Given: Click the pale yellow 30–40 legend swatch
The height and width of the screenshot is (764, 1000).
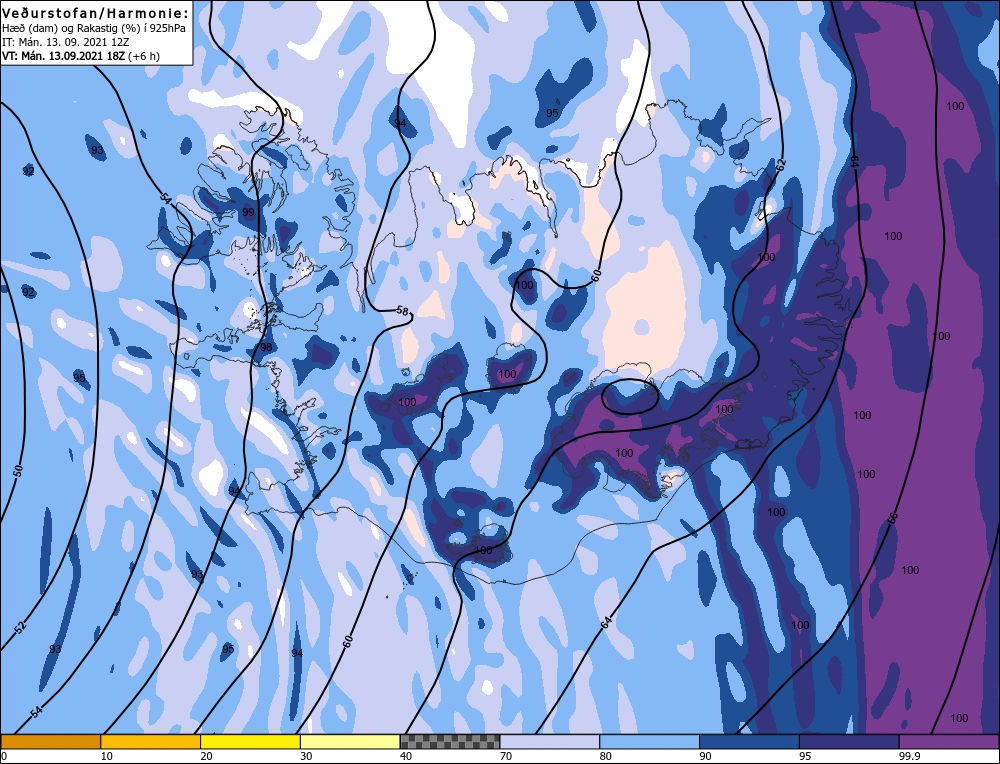Looking at the screenshot, I should point(350,741).
